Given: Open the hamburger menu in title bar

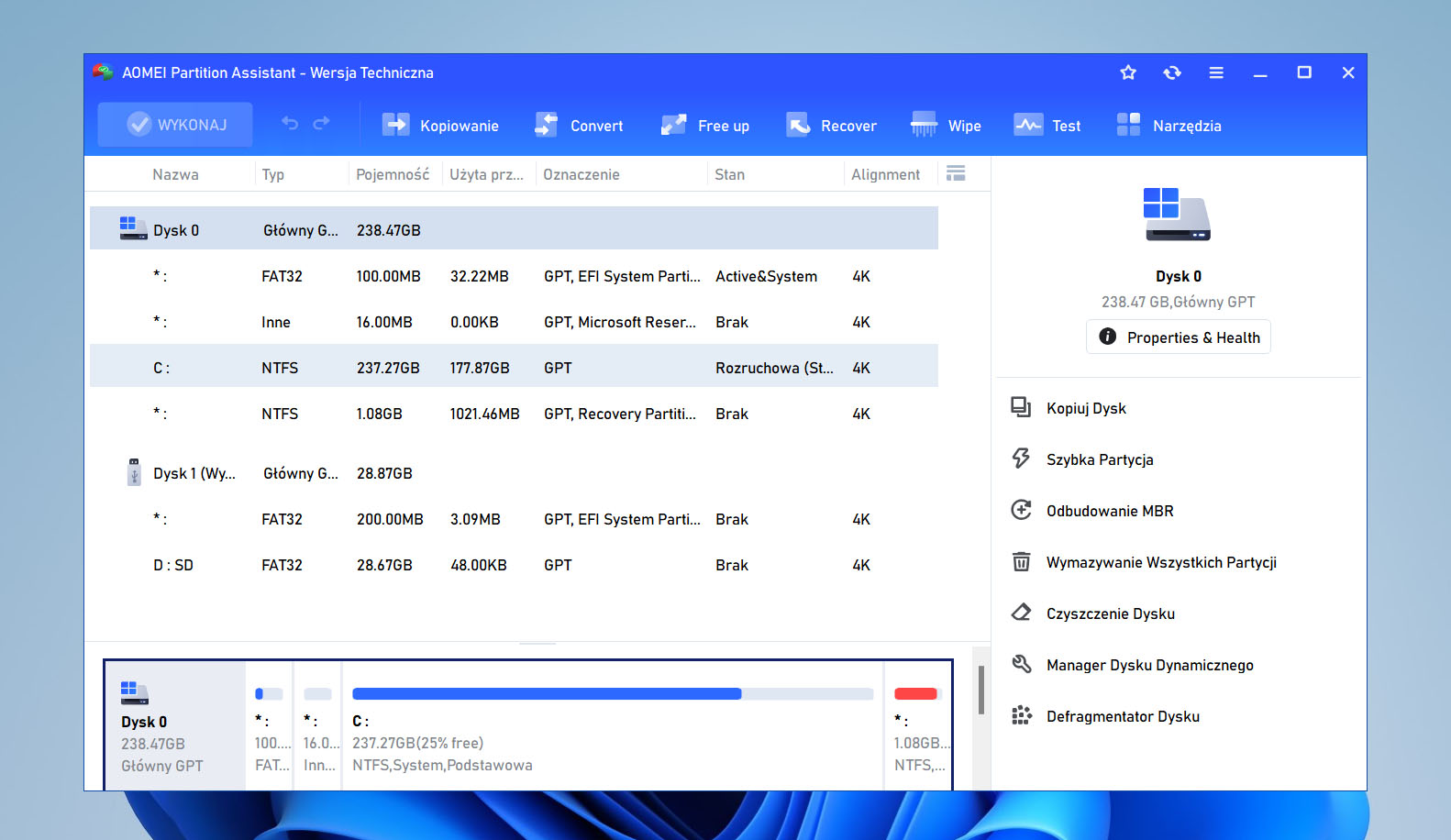Looking at the screenshot, I should coord(1216,72).
